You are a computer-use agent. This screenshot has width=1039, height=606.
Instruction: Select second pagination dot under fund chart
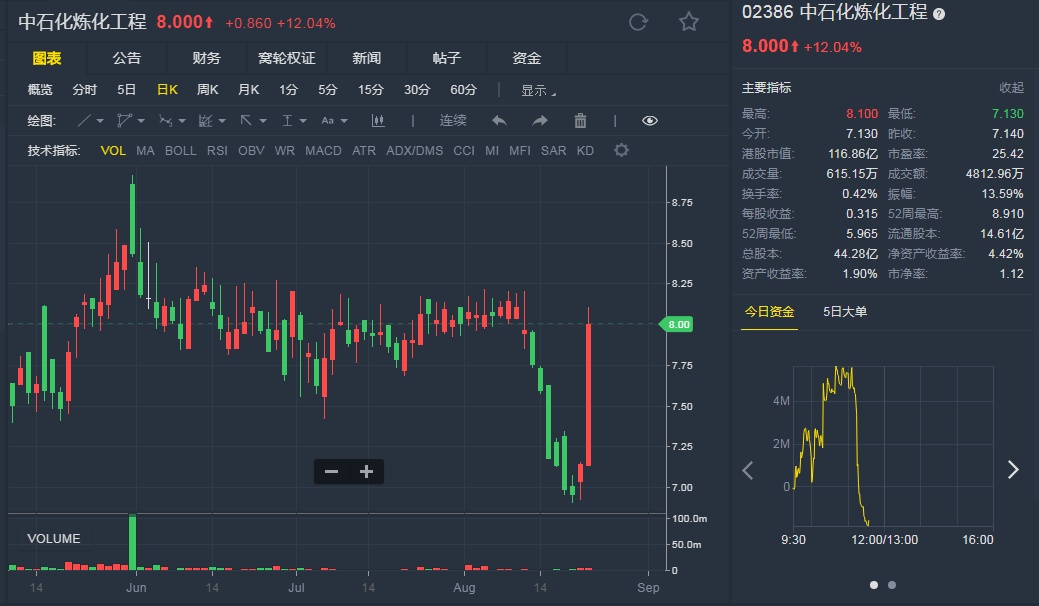(892, 585)
